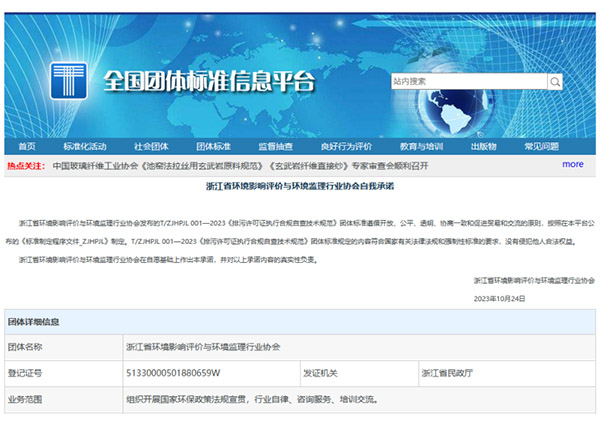
Task: Click the association signature above the date
Action: point(534,281)
